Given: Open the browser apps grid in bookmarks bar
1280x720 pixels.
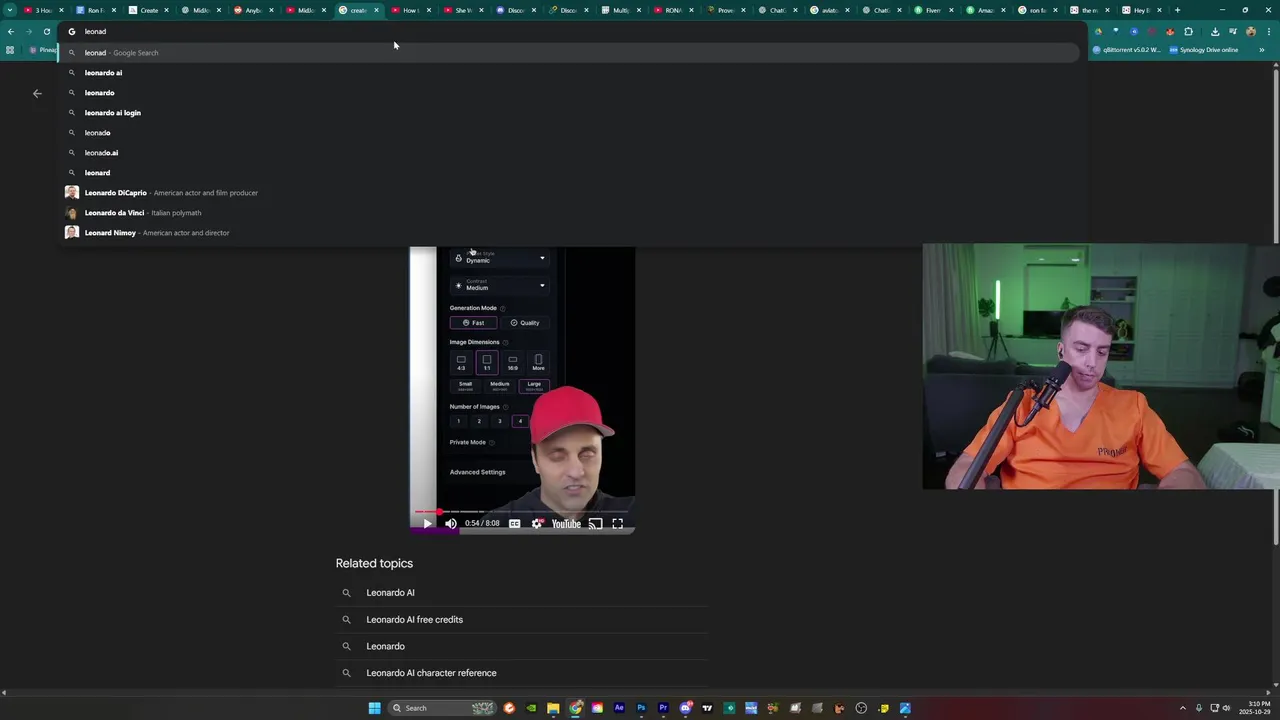Looking at the screenshot, I should pos(10,50).
